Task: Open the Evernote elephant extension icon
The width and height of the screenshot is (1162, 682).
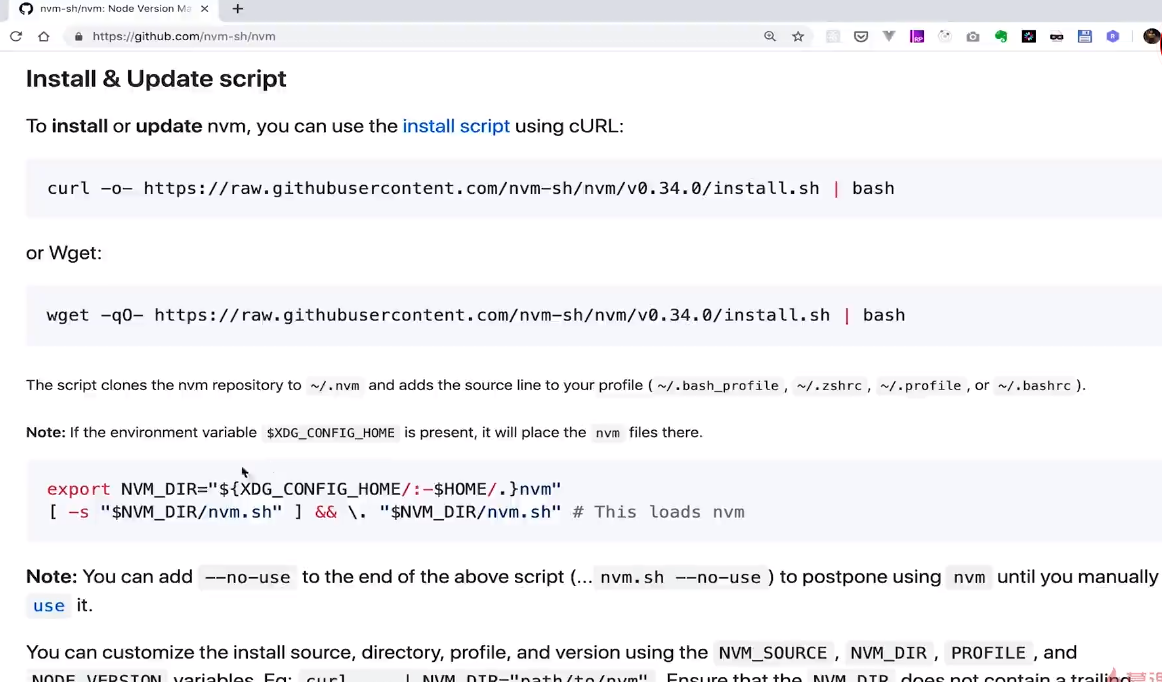Action: pyautogui.click(x=1001, y=36)
